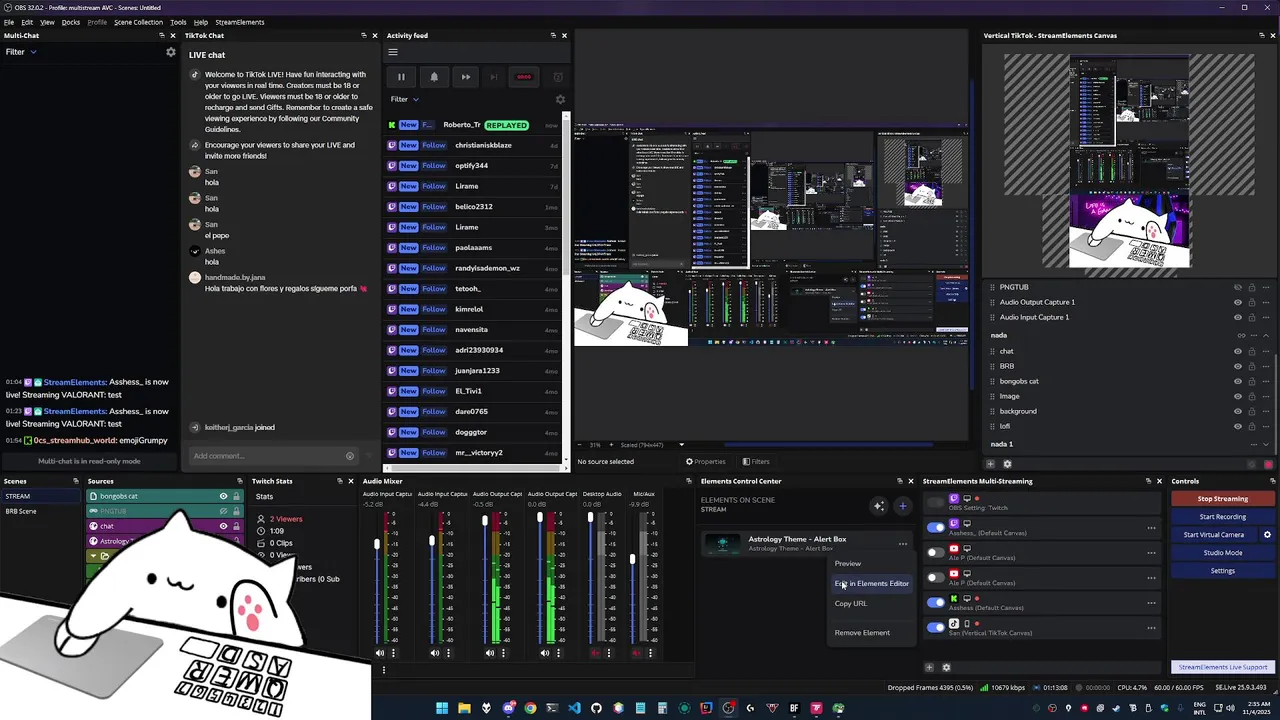Click Start Virtual Camera button
This screenshot has height=720, width=1280.
1214,535
